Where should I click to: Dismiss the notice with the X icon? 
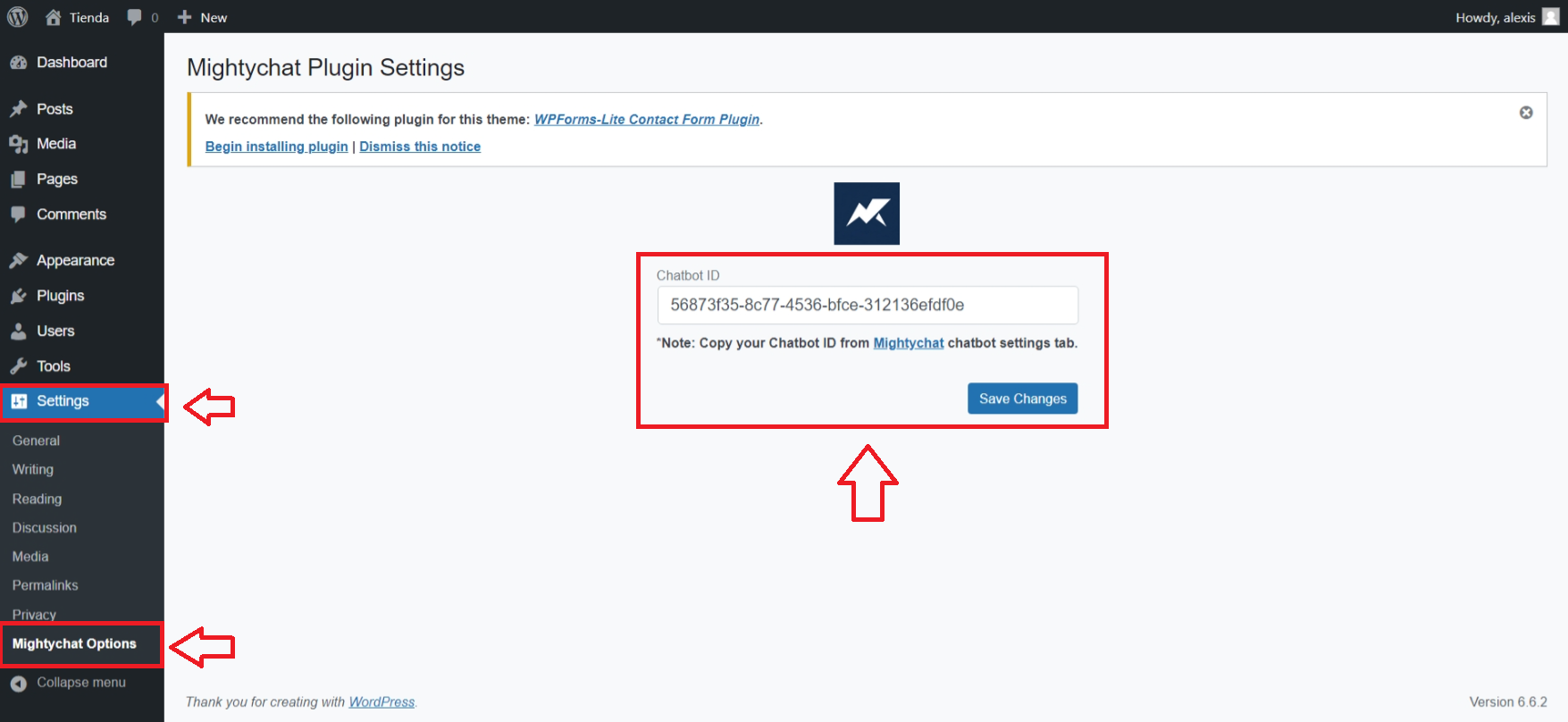point(1526,113)
